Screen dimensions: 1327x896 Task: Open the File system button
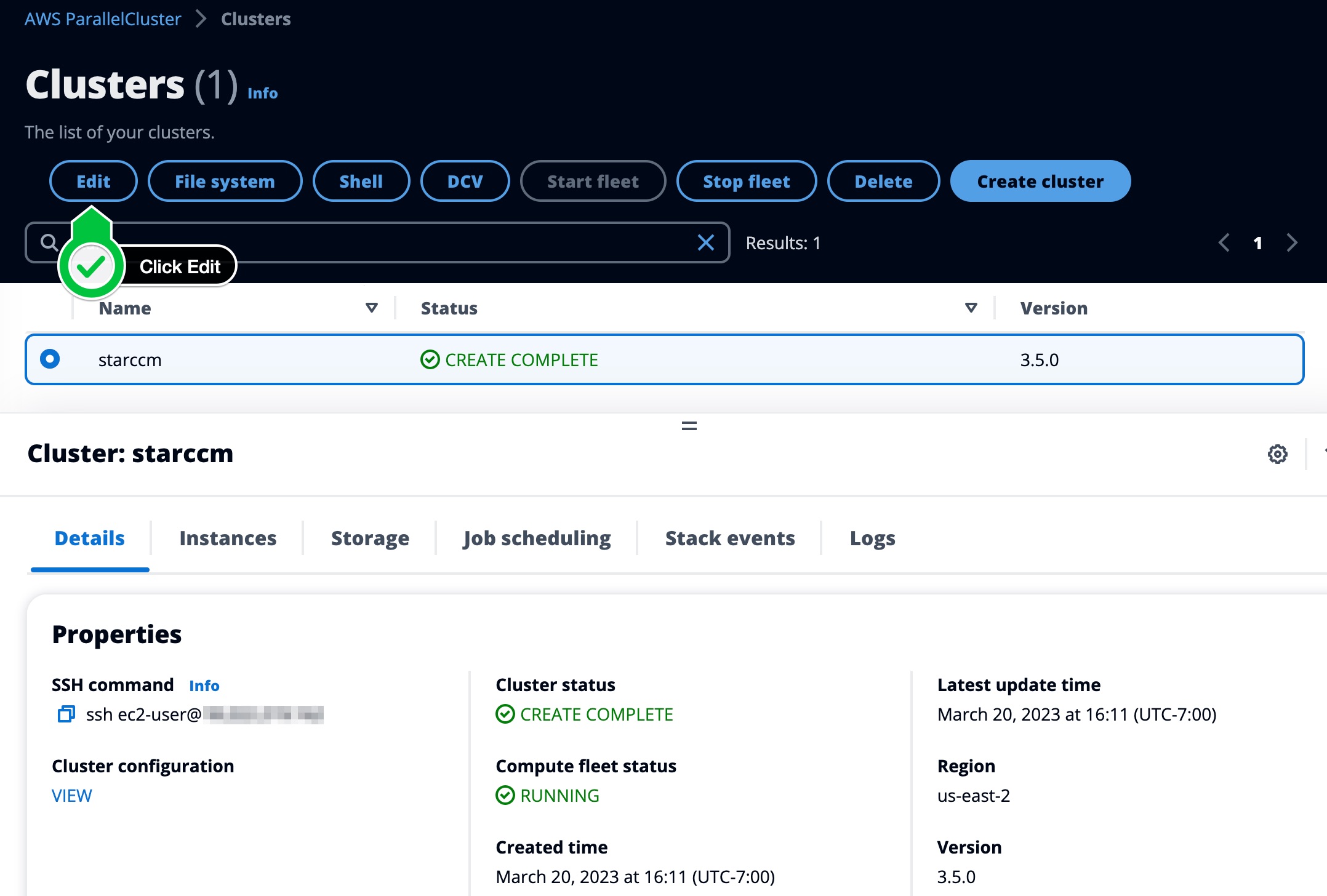click(x=225, y=181)
